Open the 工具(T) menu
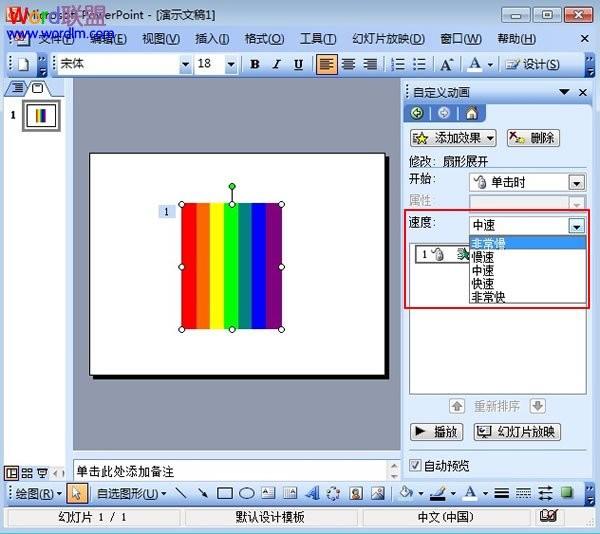Viewport: 600px width, 534px height. tap(318, 39)
